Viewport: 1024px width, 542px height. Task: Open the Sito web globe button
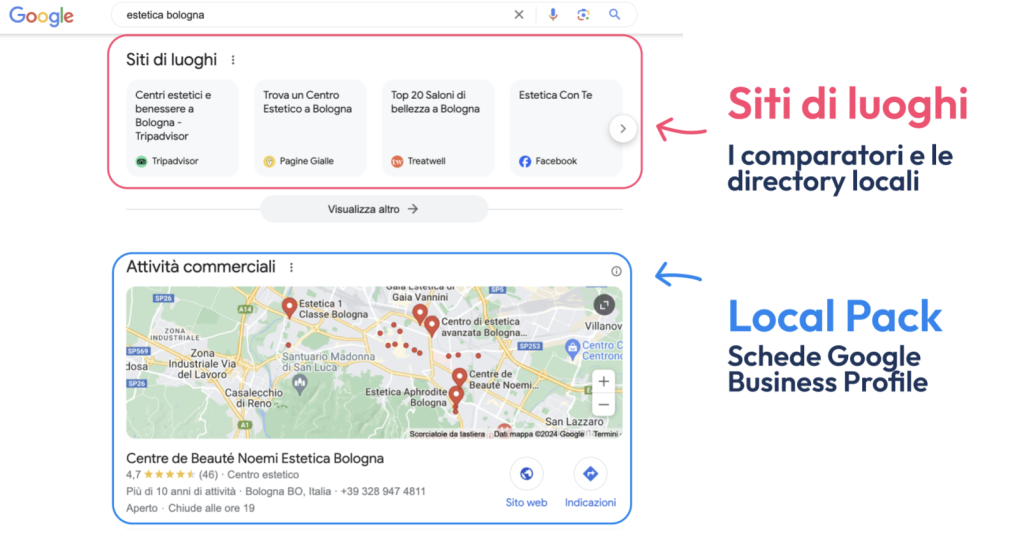(x=526, y=474)
